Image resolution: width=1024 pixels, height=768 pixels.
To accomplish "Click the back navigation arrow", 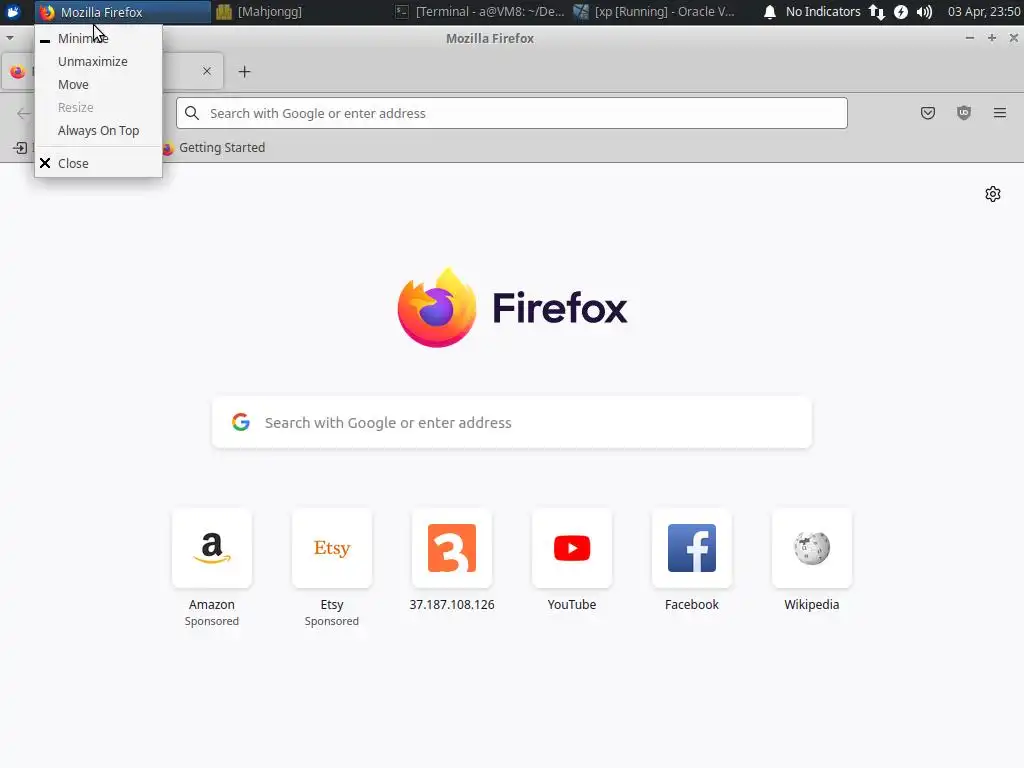I will coord(24,114).
